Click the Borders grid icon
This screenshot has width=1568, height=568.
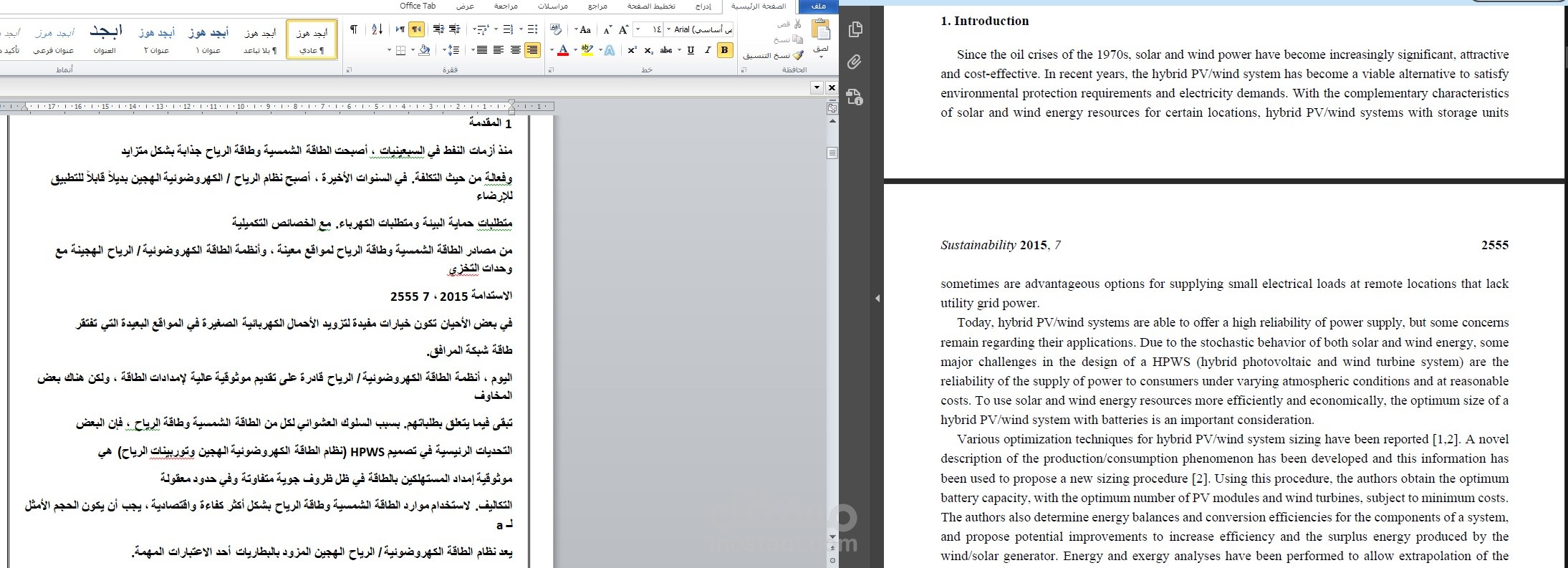click(x=400, y=50)
